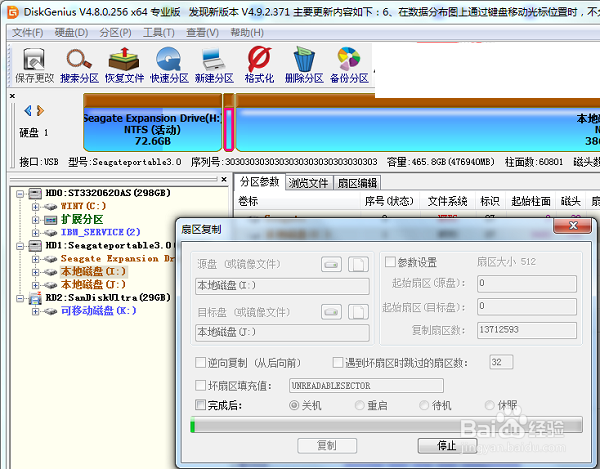600x469 pixels.
Task: Select the 休眠 radio button
Action: [489, 405]
